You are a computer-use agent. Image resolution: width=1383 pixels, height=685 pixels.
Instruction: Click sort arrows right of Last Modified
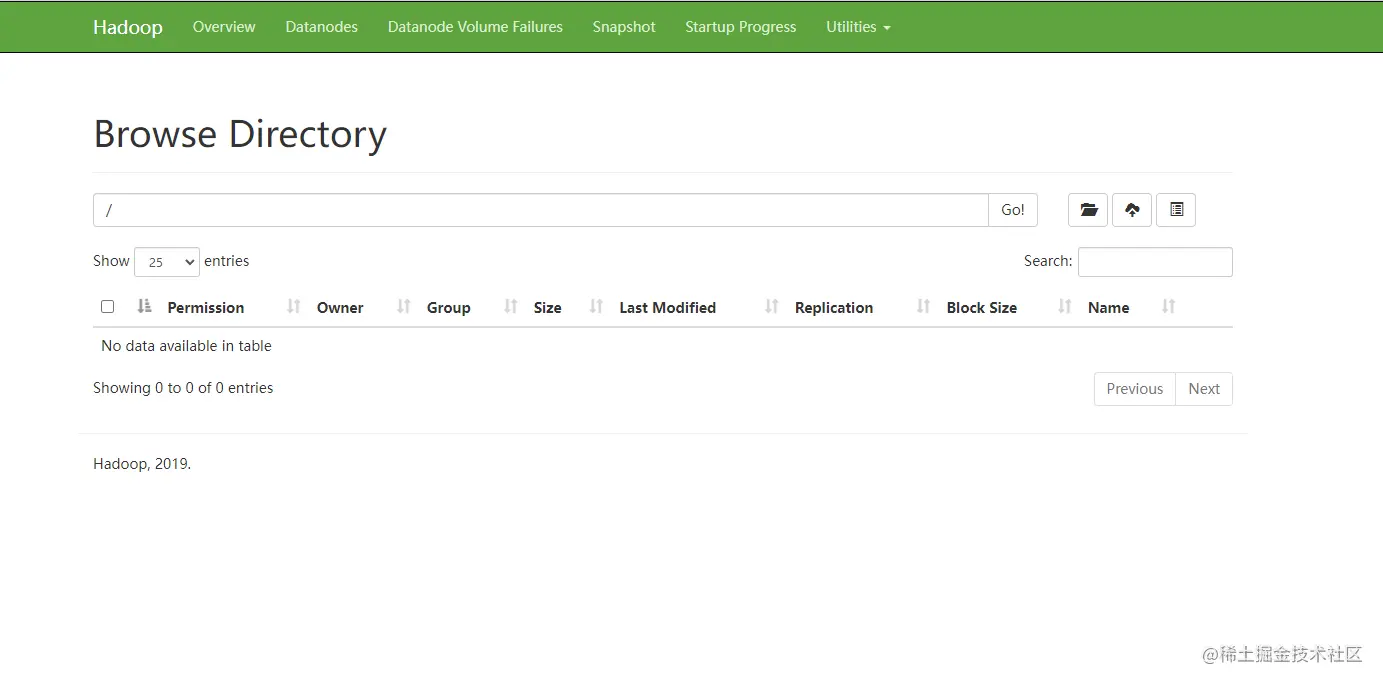click(772, 307)
